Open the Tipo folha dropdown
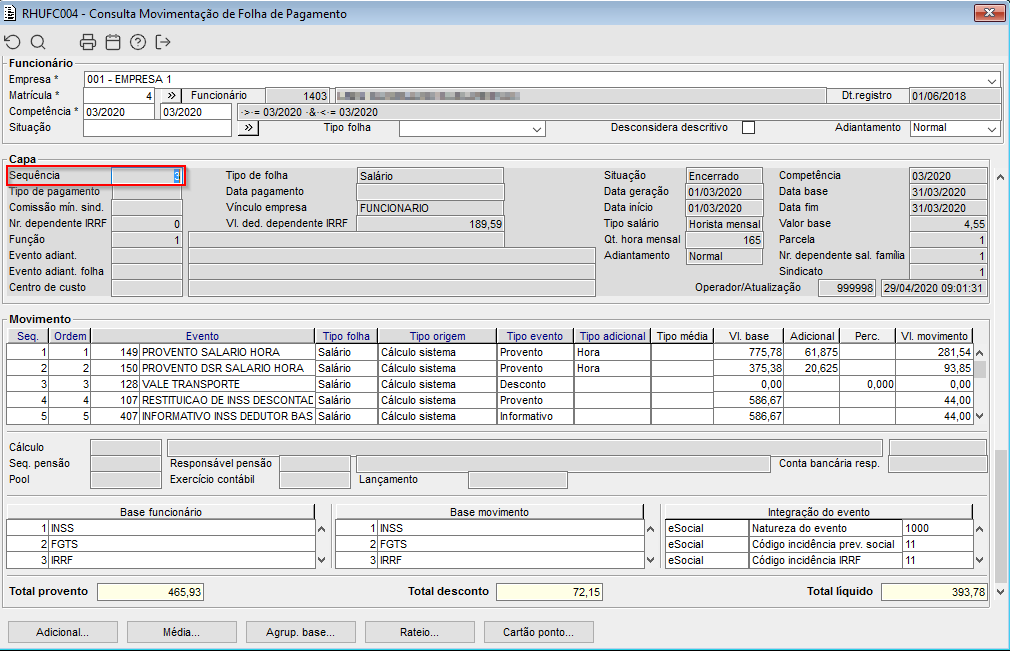1010x651 pixels. point(537,129)
